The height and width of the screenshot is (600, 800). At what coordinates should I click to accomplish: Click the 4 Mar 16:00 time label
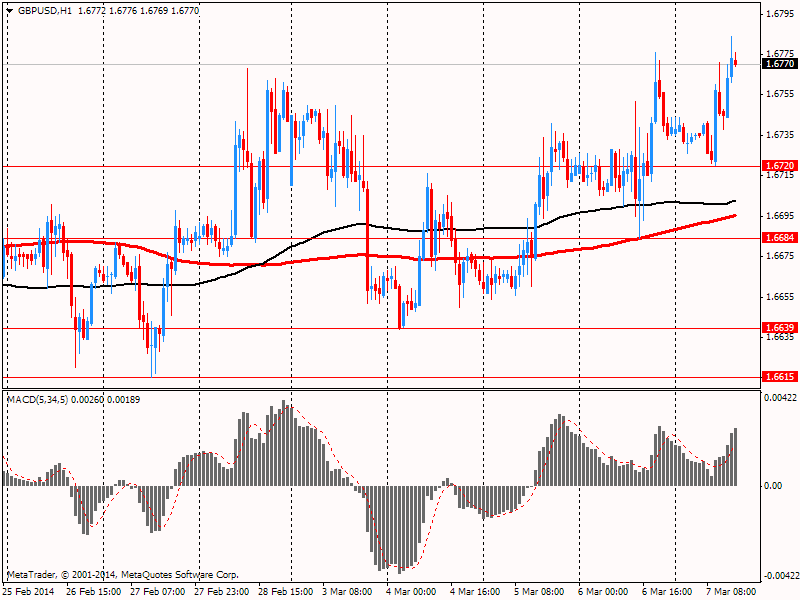click(x=476, y=591)
